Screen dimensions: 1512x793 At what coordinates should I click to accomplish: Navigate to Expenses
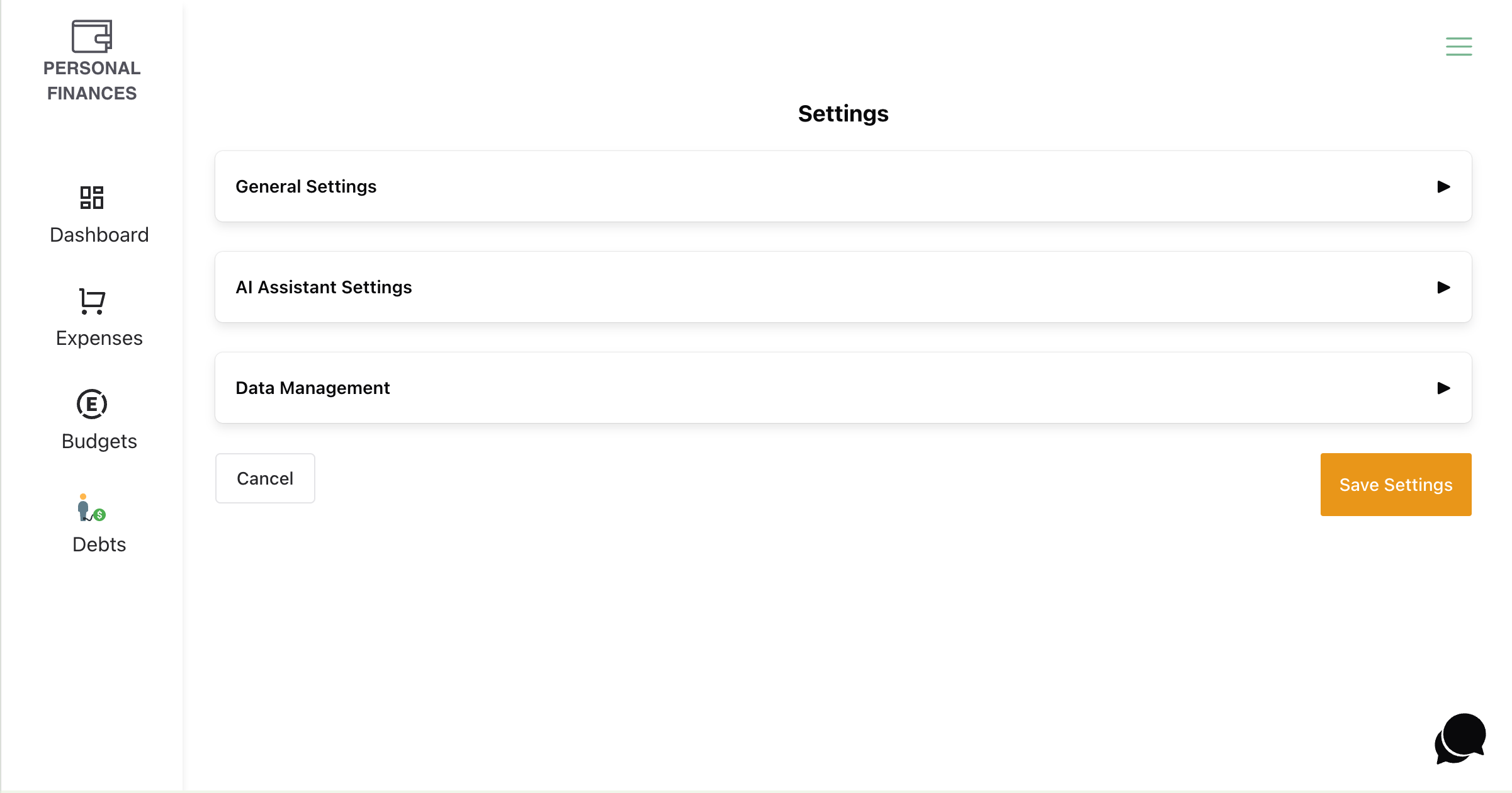99,337
